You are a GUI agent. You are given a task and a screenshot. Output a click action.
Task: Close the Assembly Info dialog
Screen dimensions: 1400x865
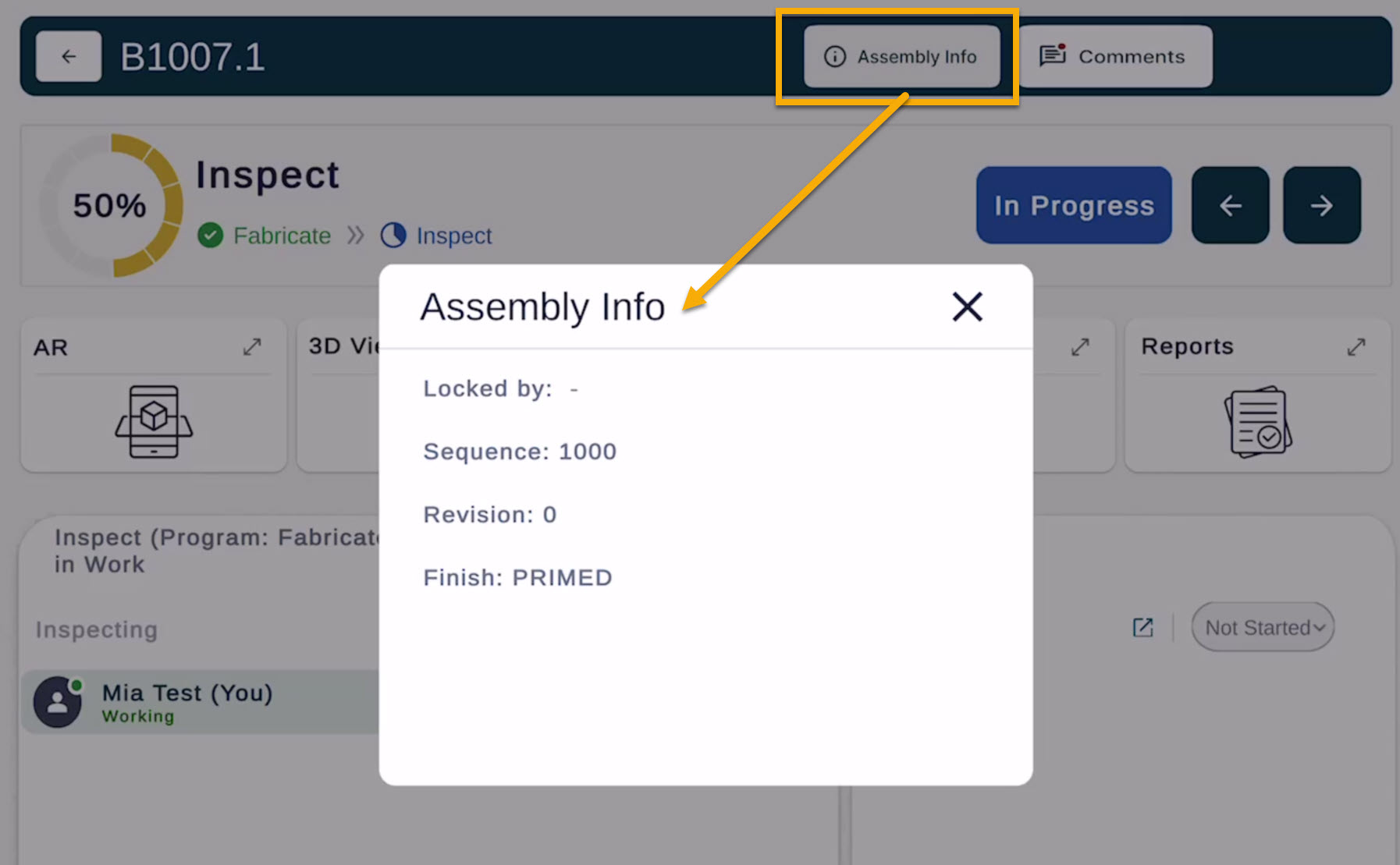967,307
